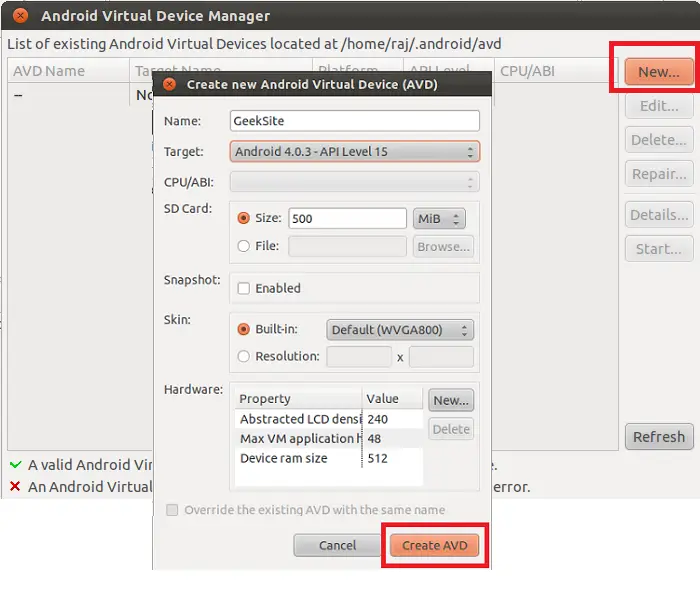Close the Android Virtual Device Manager window

tap(20, 16)
